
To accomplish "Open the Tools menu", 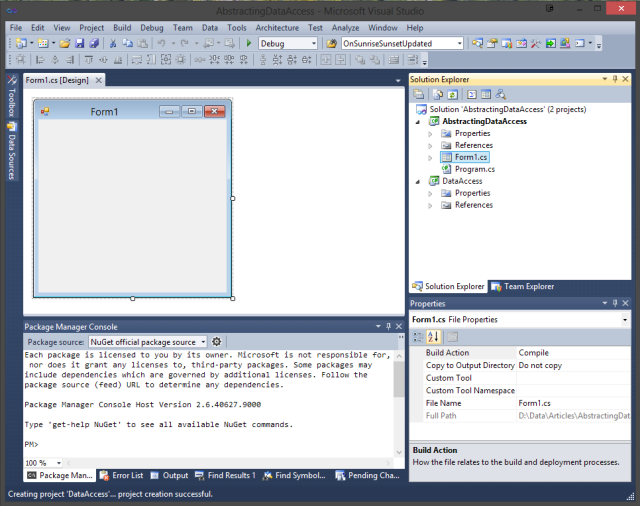I will click(237, 28).
